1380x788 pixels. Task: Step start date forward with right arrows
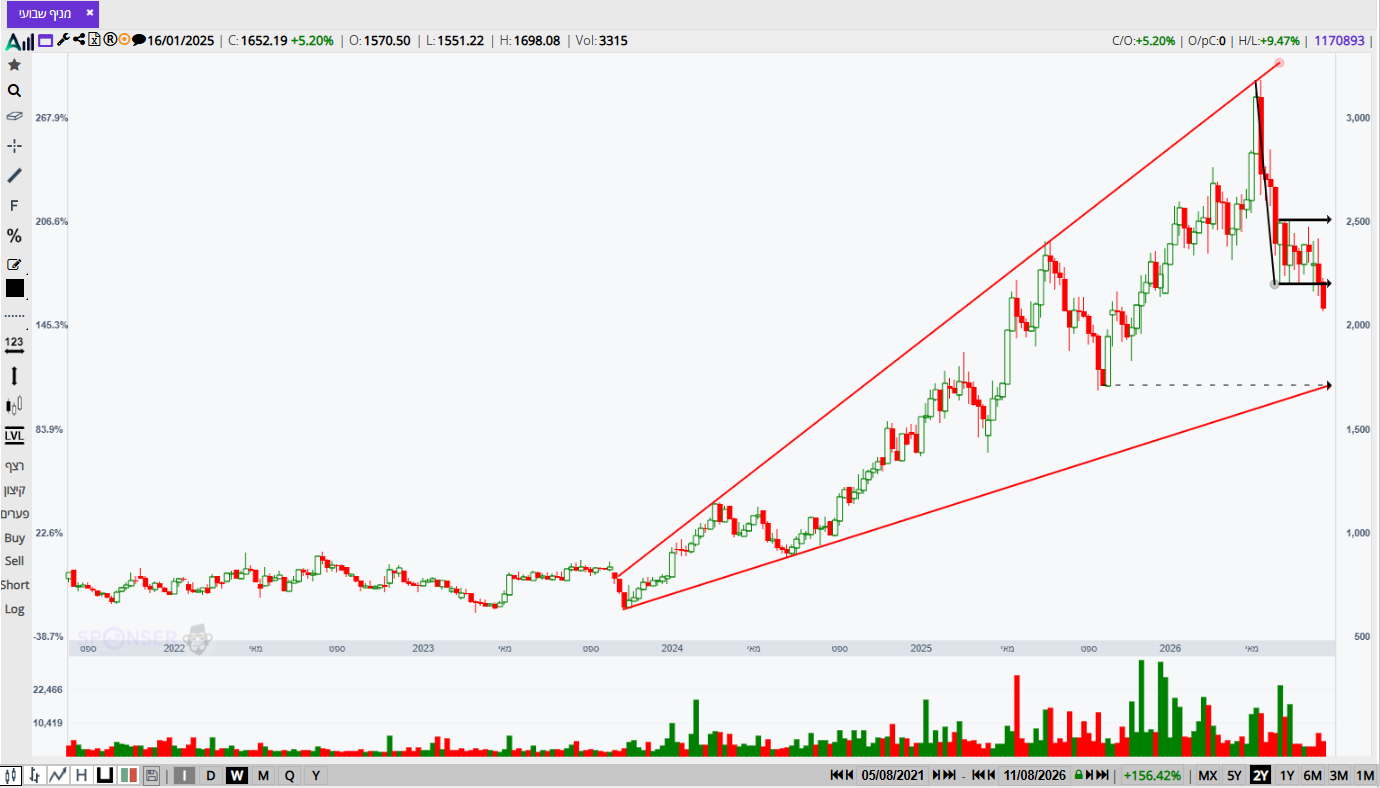(x=944, y=775)
